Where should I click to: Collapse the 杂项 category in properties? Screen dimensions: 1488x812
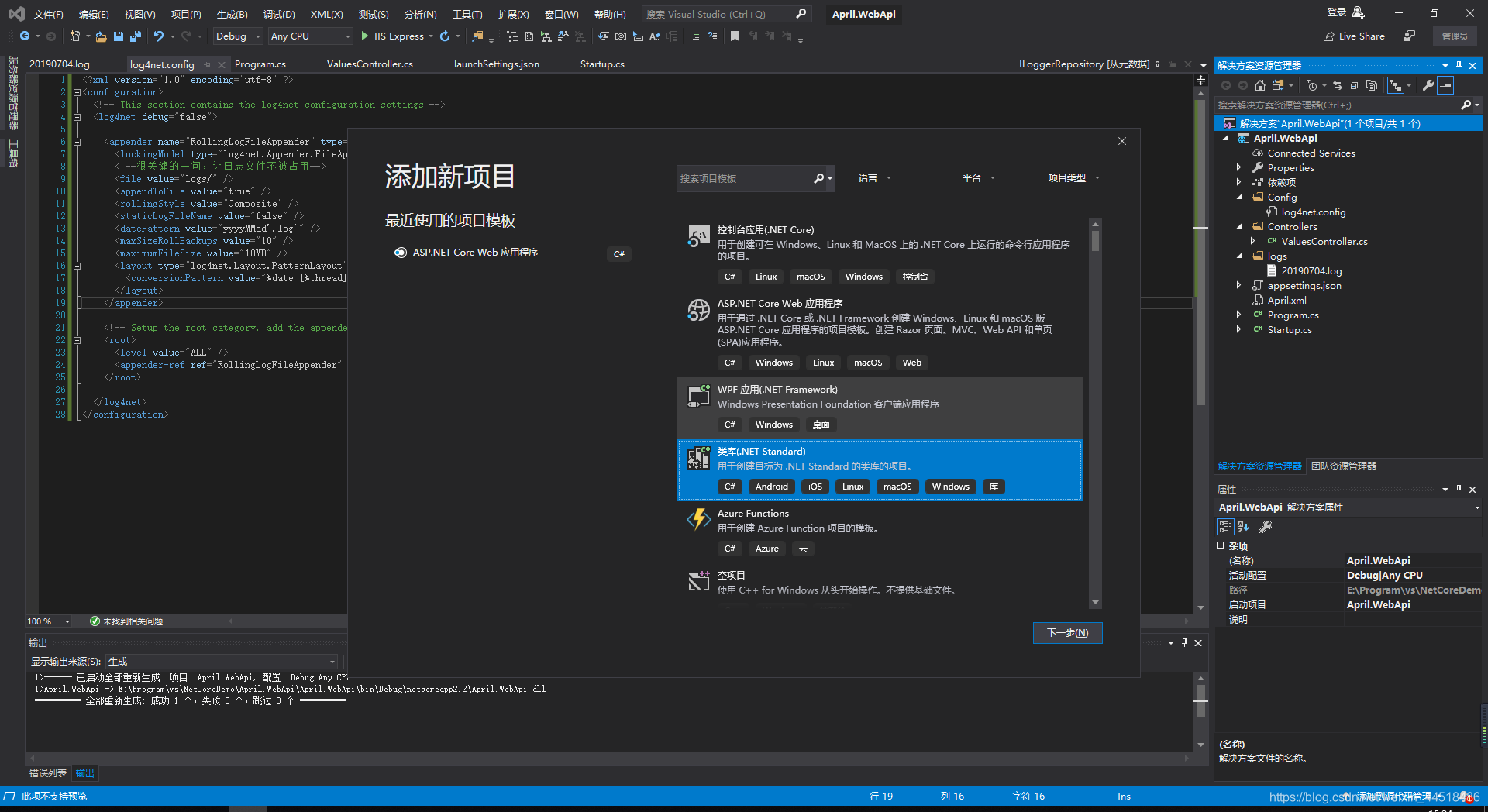[x=1221, y=545]
